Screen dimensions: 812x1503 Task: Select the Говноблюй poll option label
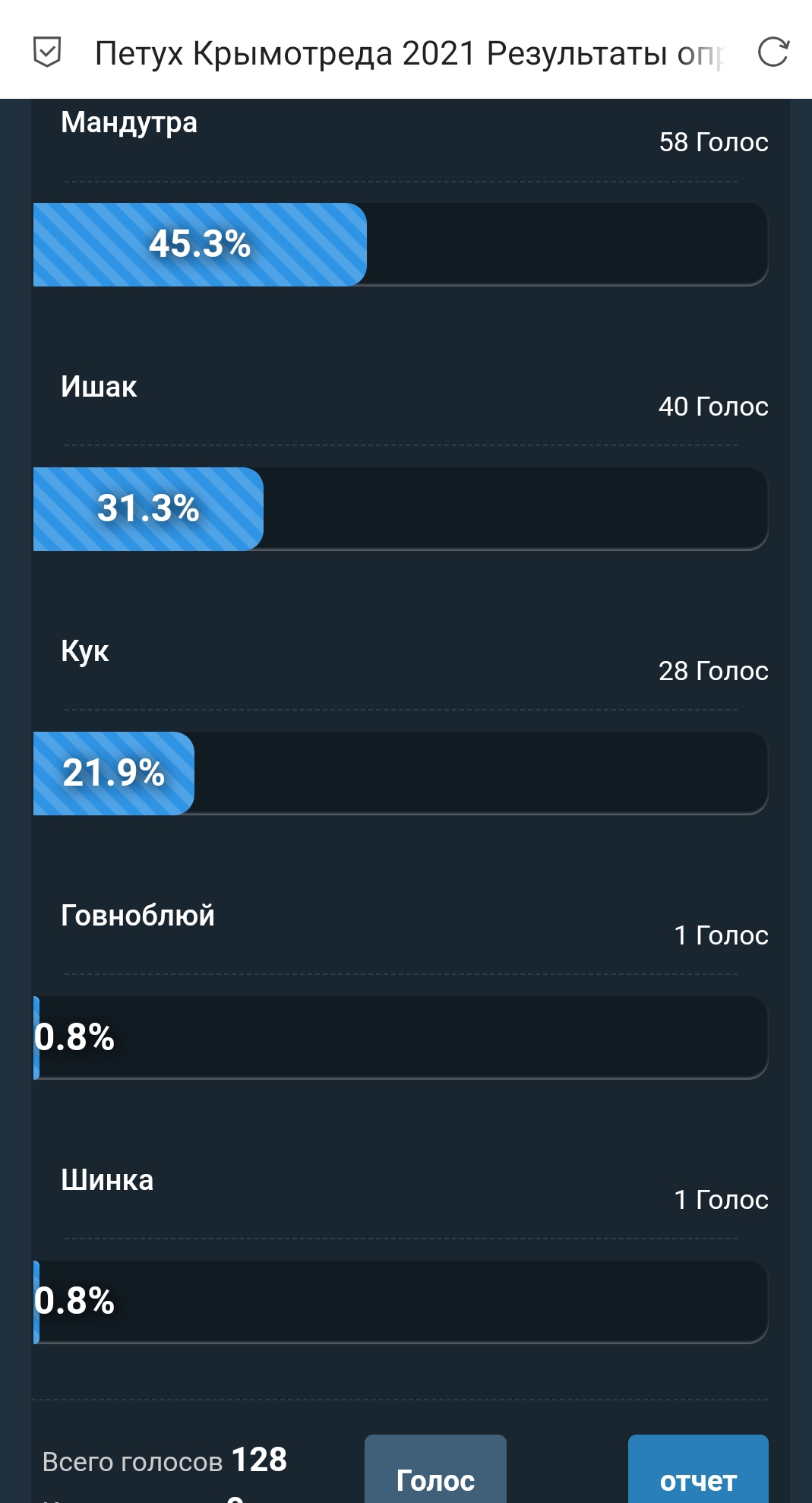pos(137,916)
